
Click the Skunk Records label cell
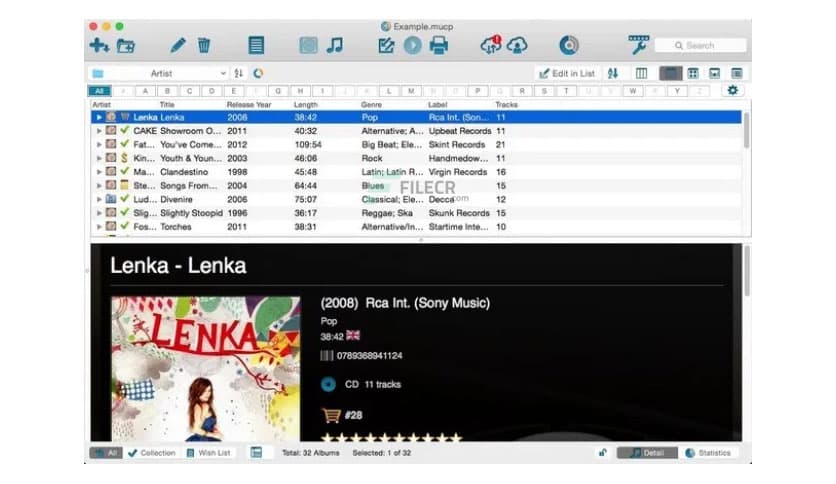[459, 213]
